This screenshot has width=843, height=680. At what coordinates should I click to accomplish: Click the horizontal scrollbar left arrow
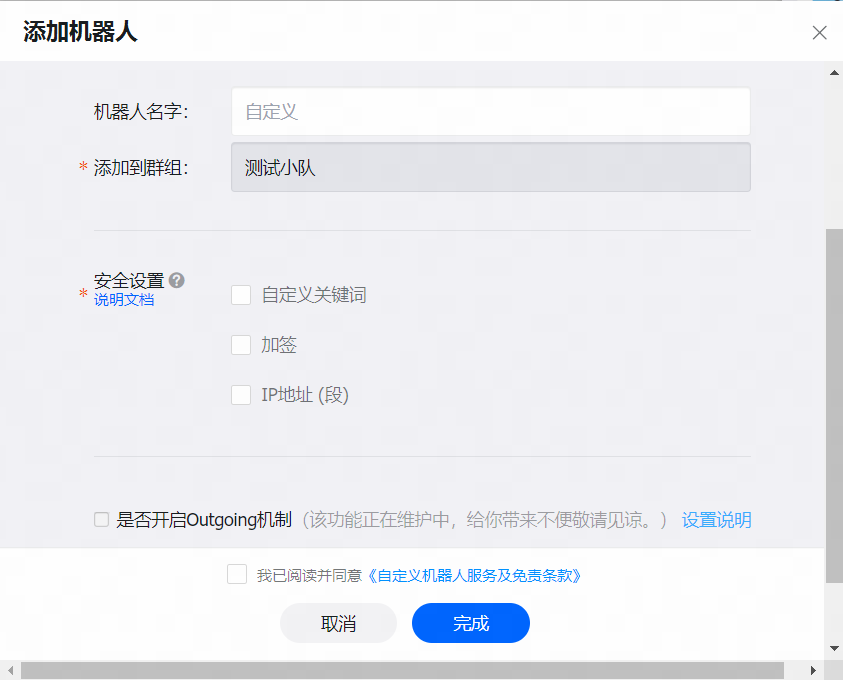(x=10, y=670)
